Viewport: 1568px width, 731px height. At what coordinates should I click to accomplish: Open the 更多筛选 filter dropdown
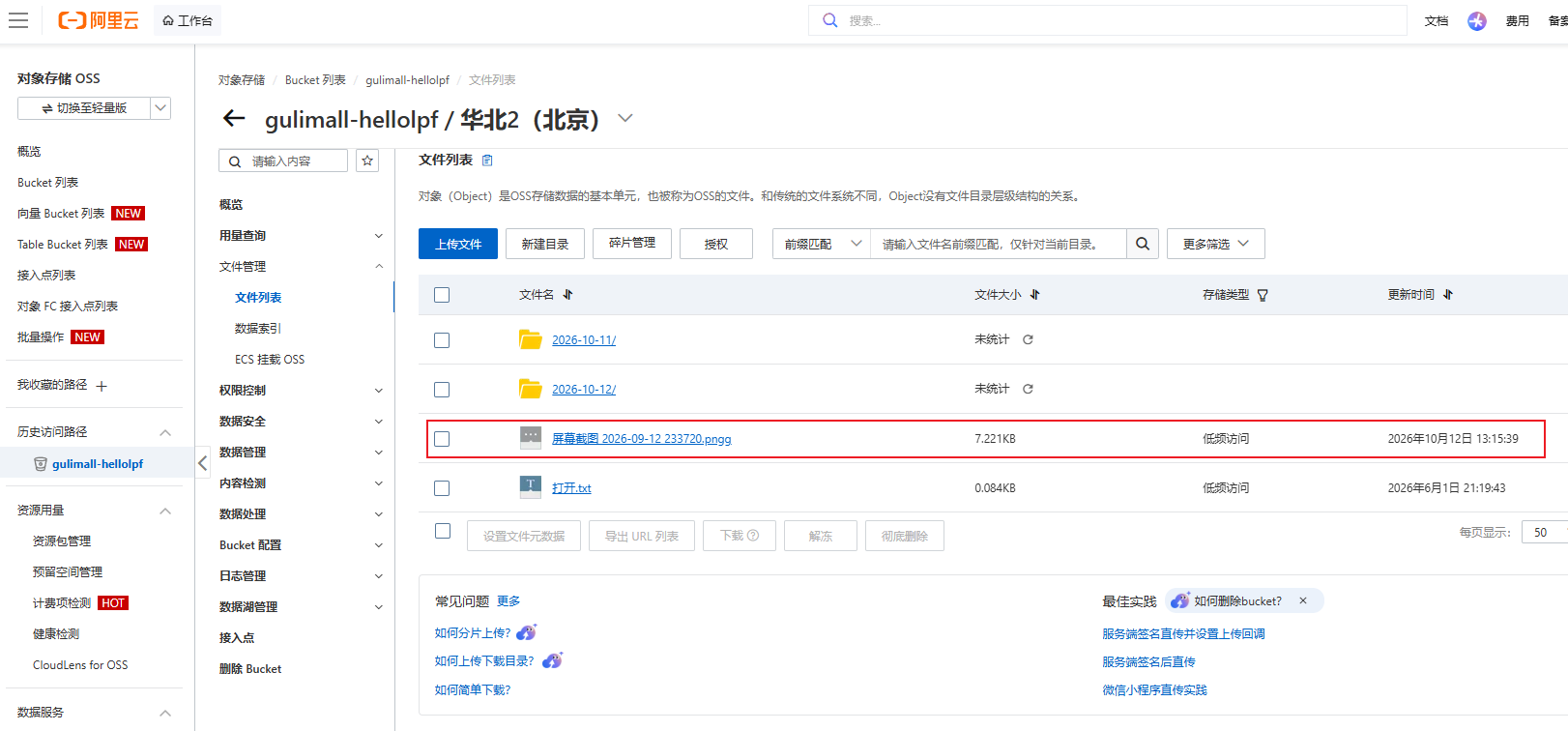tap(1215, 244)
